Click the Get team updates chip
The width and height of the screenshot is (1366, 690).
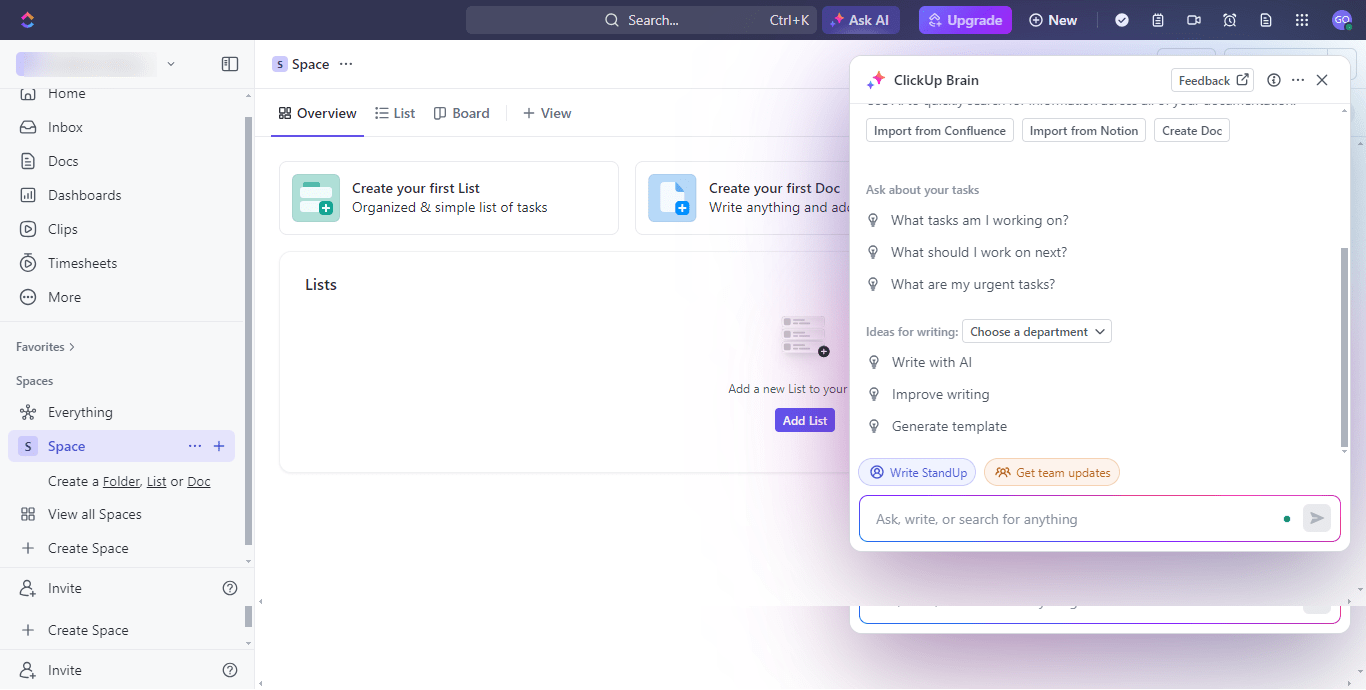(x=1052, y=472)
